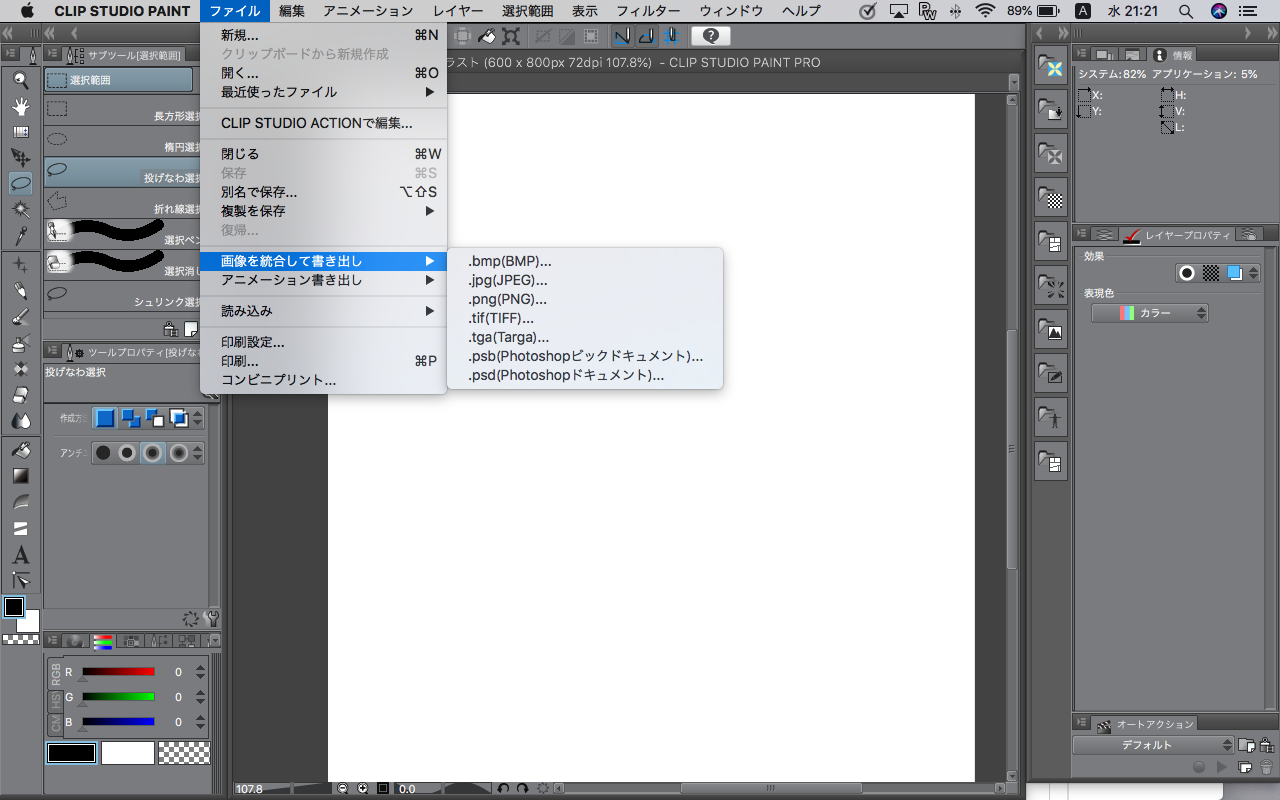Select the Correct line tool
Image resolution: width=1280 pixels, height=800 pixels.
[20, 580]
